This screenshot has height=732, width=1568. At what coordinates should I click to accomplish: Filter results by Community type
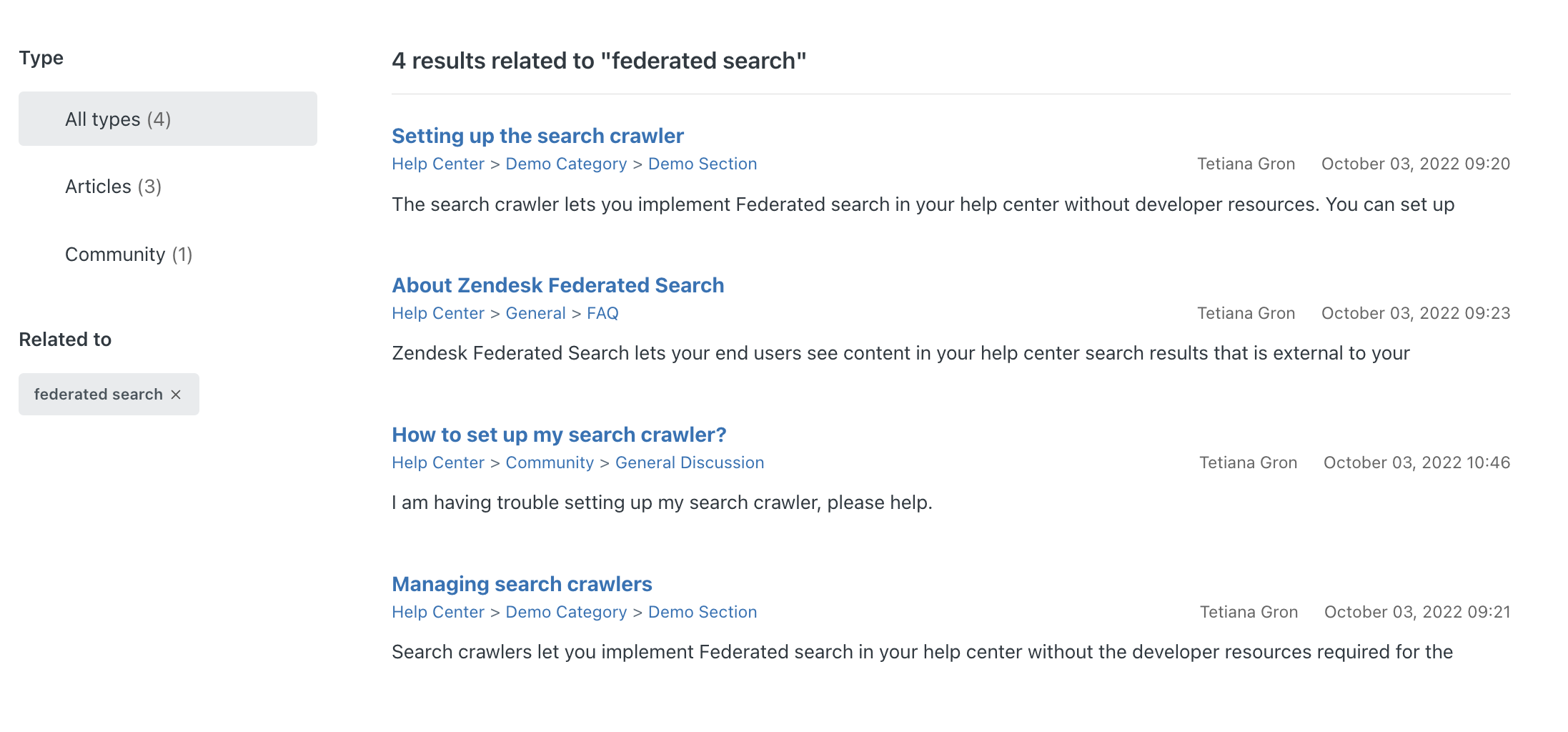point(129,254)
